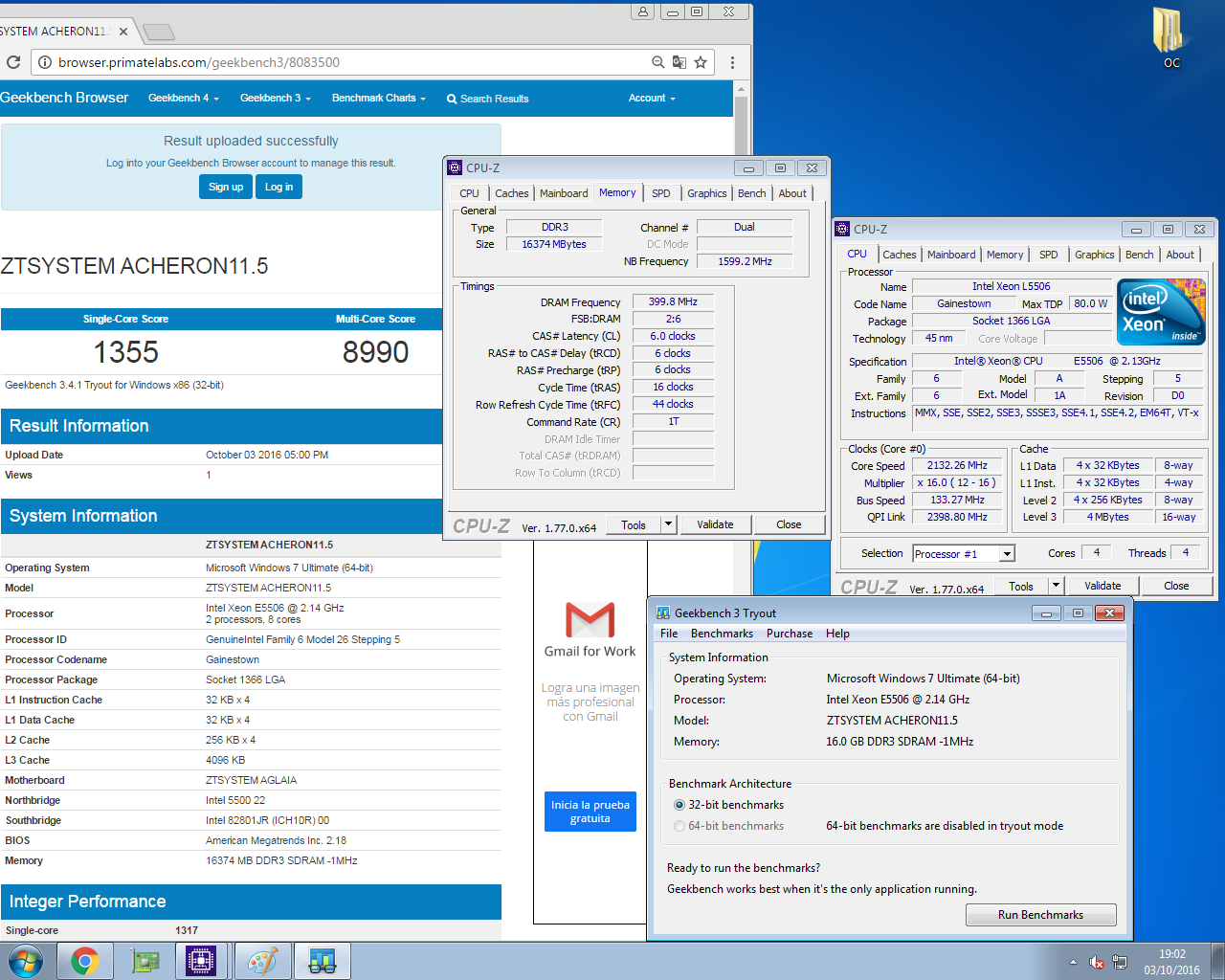Click the muted volume tray icon
Image resolution: width=1225 pixels, height=980 pixels.
pos(1097,962)
